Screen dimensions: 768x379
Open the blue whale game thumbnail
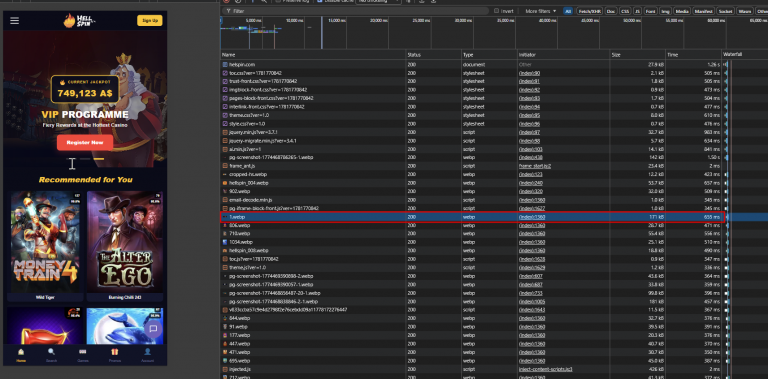(125, 326)
